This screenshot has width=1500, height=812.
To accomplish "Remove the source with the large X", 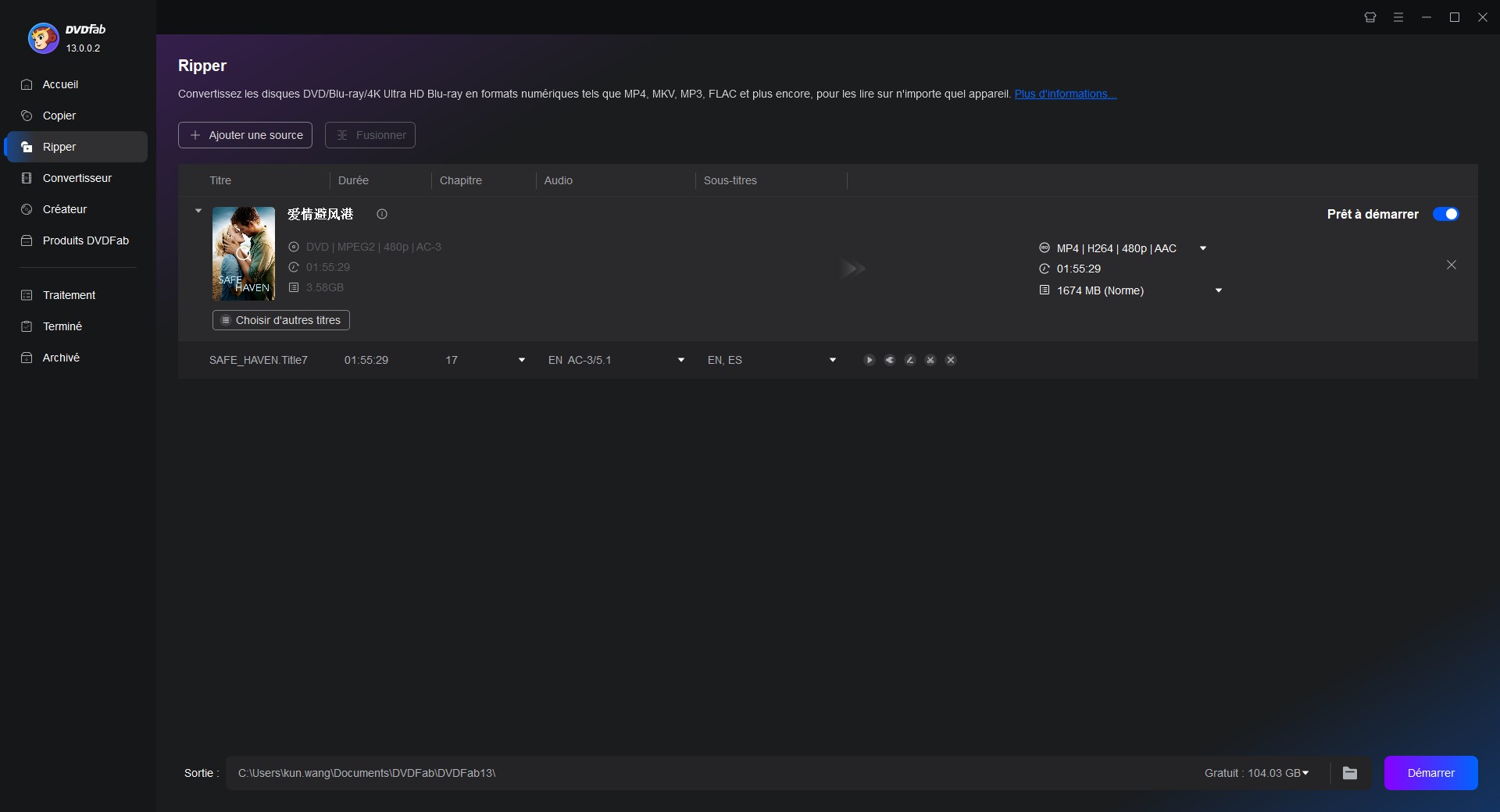I will (x=1452, y=265).
